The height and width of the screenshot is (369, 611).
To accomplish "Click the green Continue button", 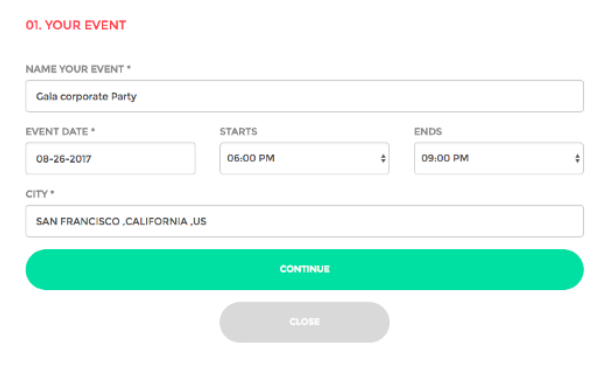I will point(304,269).
